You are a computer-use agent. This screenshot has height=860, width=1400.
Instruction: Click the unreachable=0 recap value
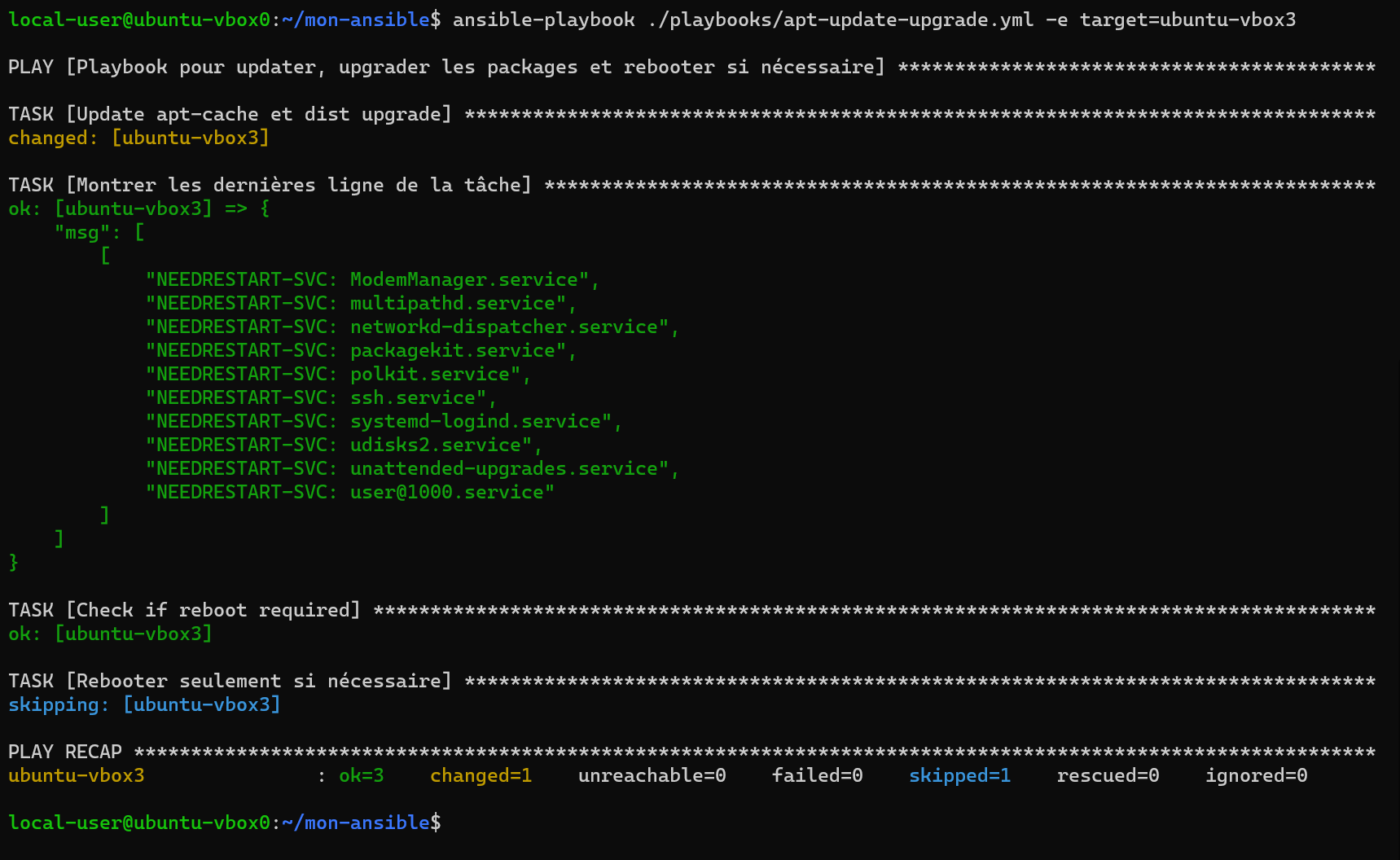652,775
